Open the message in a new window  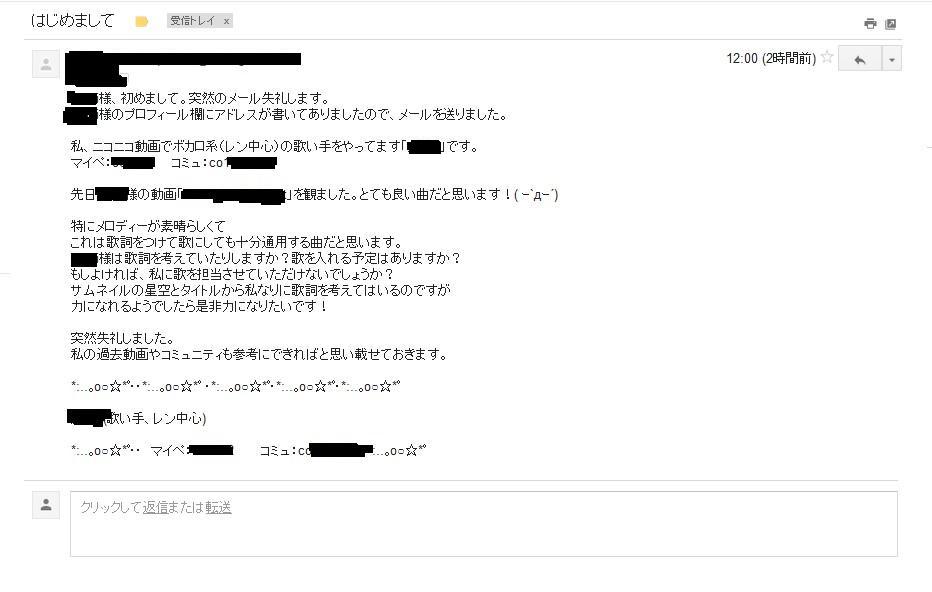(890, 24)
